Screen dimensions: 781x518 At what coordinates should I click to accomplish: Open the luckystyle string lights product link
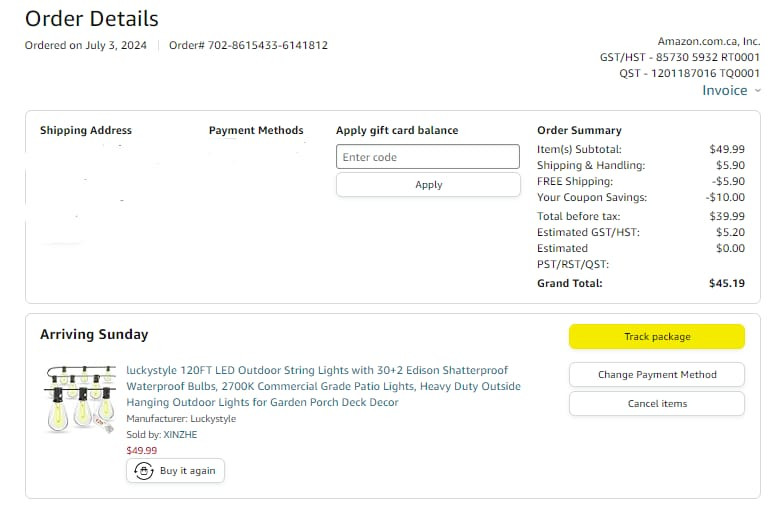[323, 386]
